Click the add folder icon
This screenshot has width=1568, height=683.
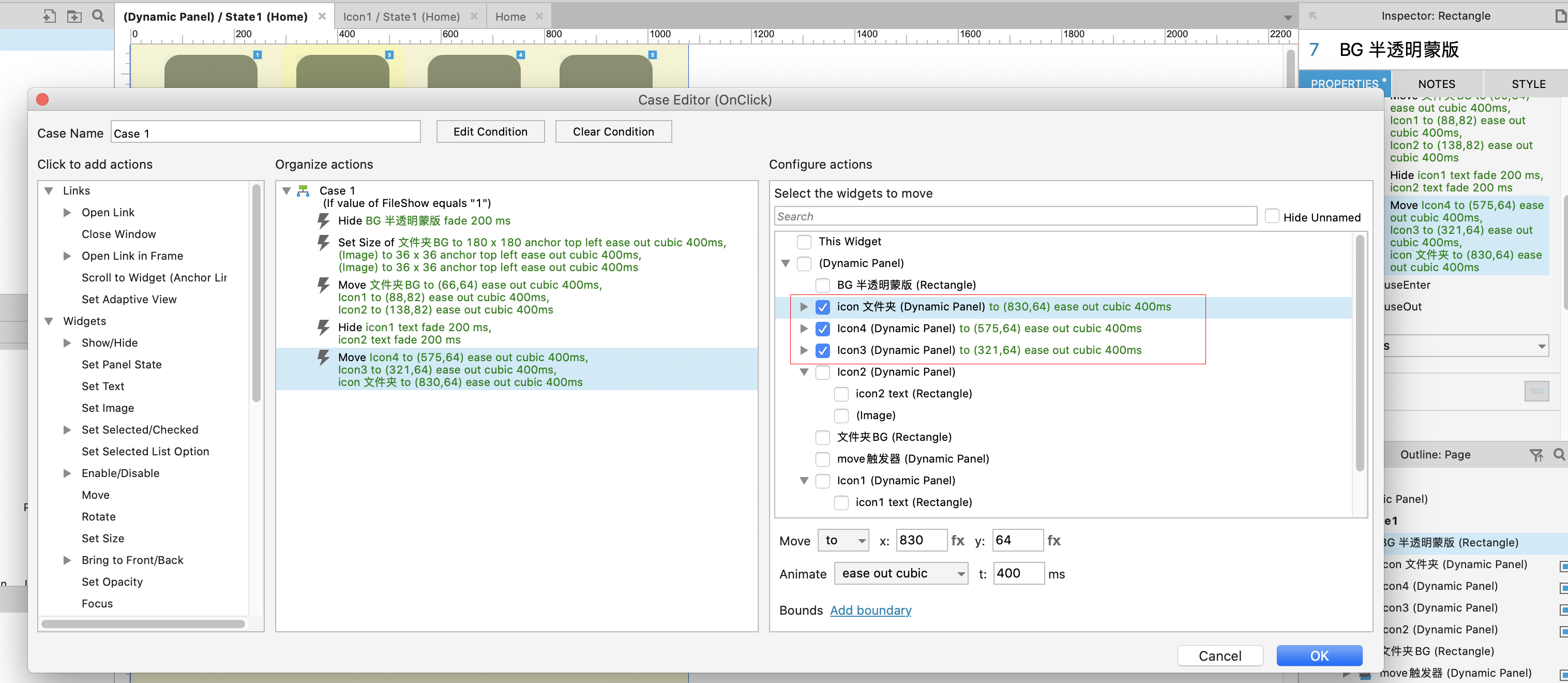click(74, 17)
